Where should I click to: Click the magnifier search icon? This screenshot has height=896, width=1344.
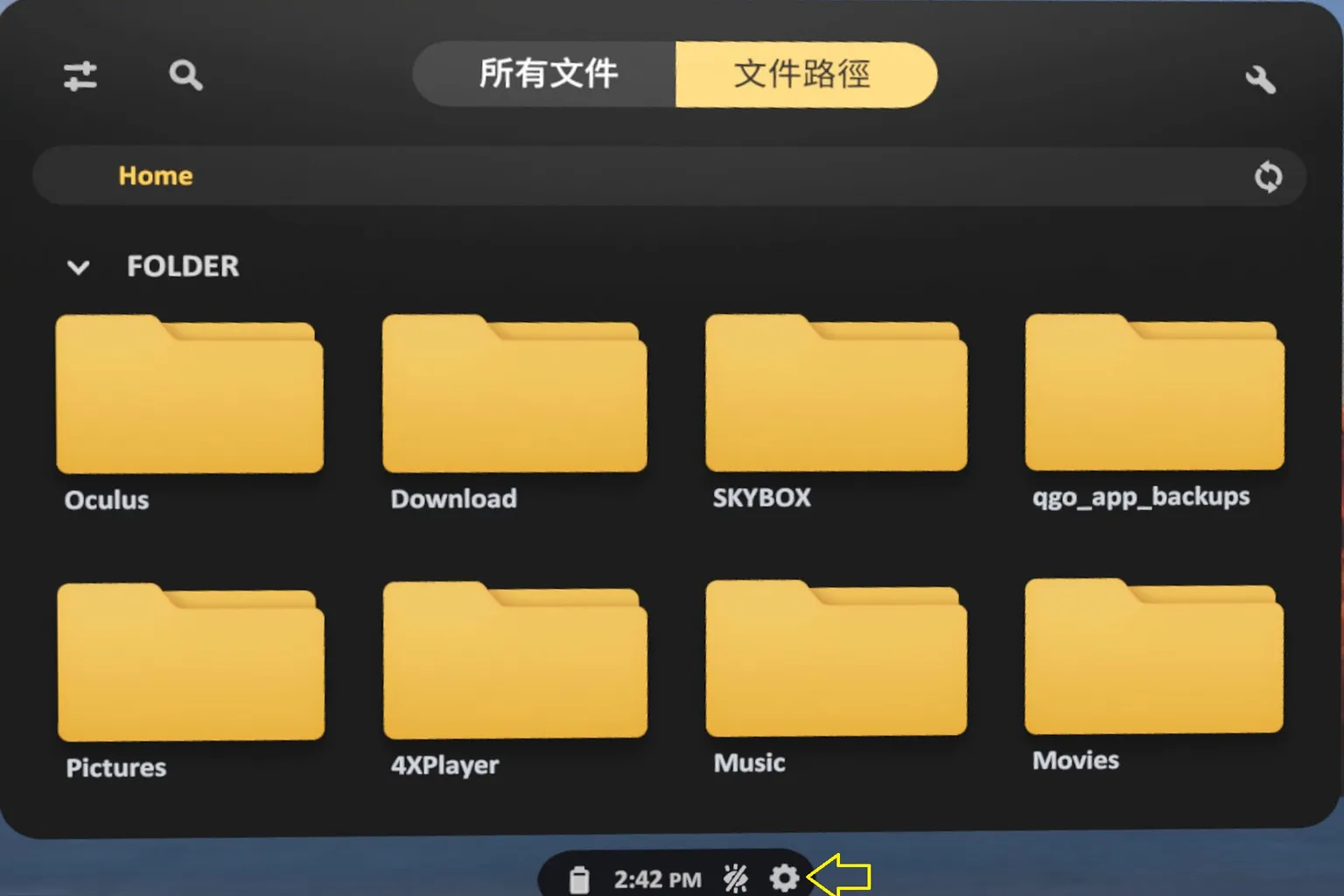(185, 75)
